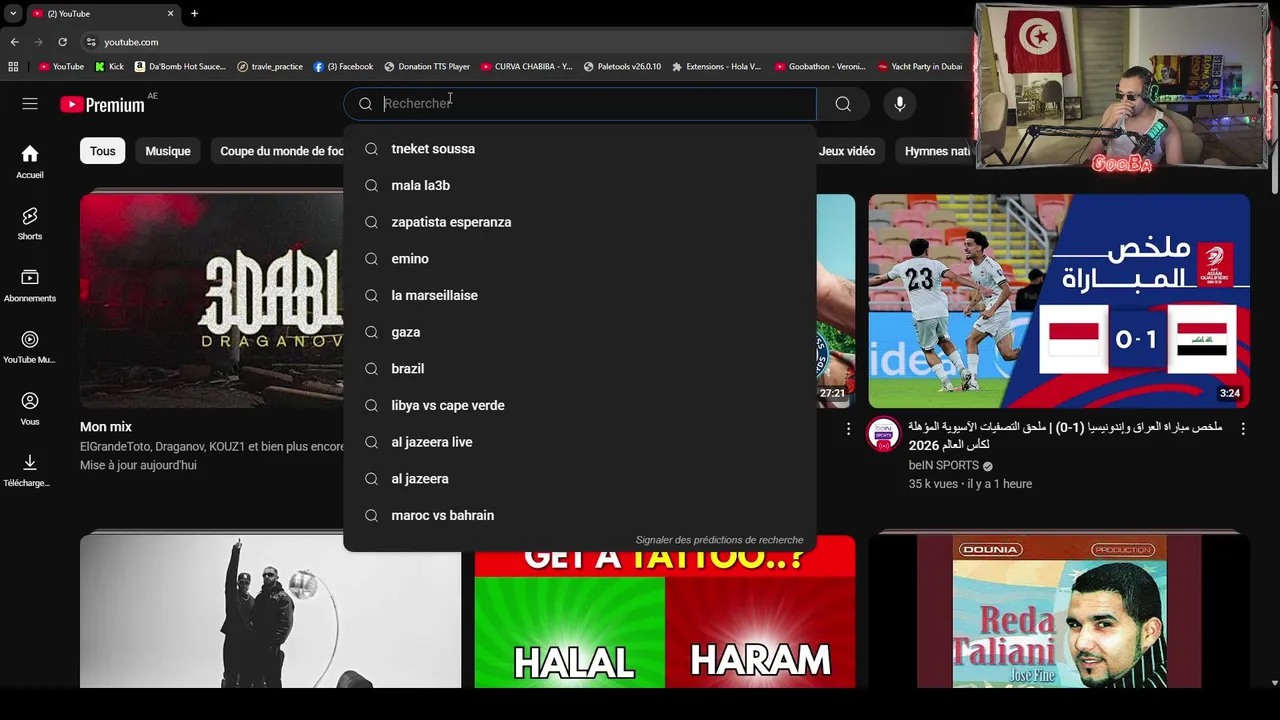The image size is (1280, 720).
Task: Open the YouTube guide hamburger menu
Action: click(30, 104)
